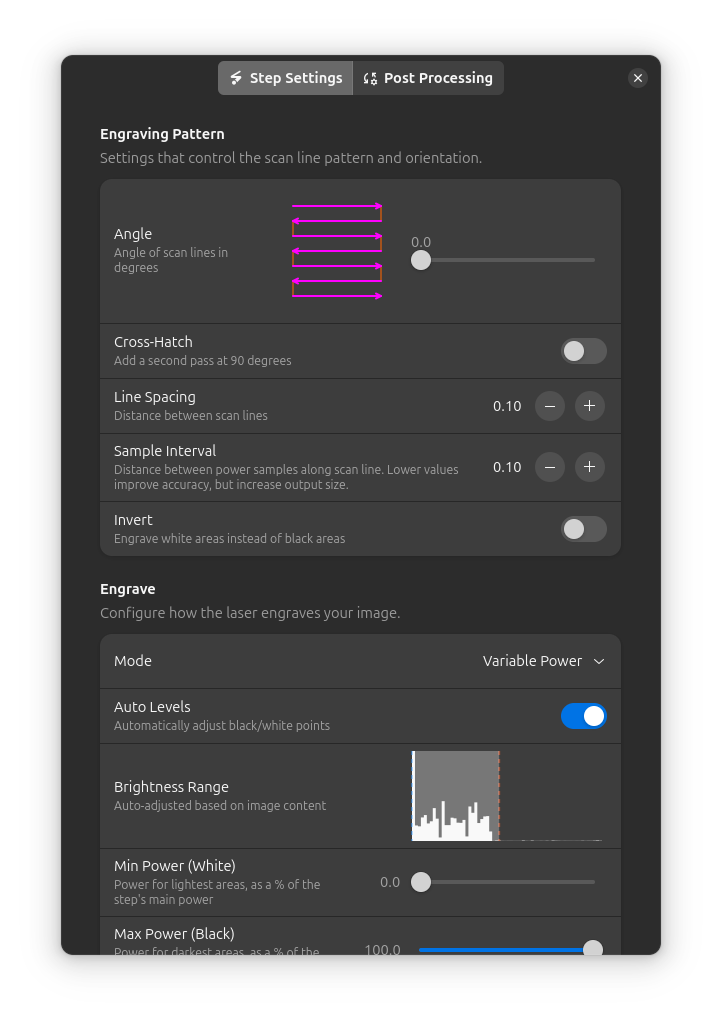Click the minus icon beside Sample Interval
The image size is (722, 1022).
pyautogui.click(x=550, y=467)
